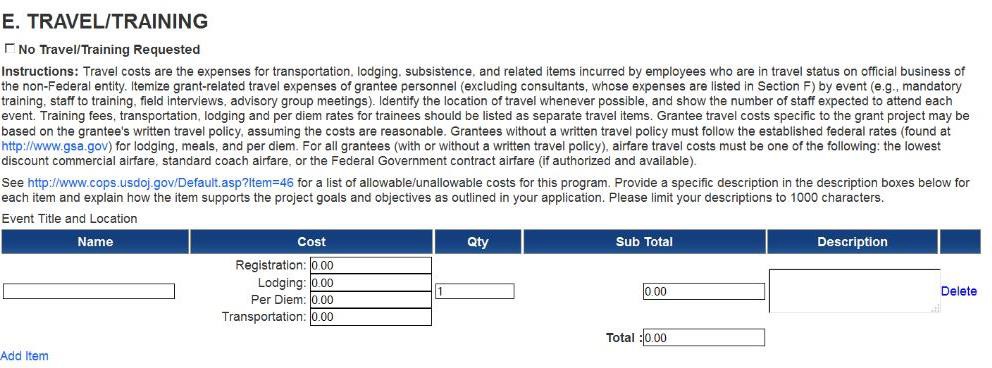The height and width of the screenshot is (368, 992).
Task: Click the Sub Total field
Action: click(x=704, y=291)
